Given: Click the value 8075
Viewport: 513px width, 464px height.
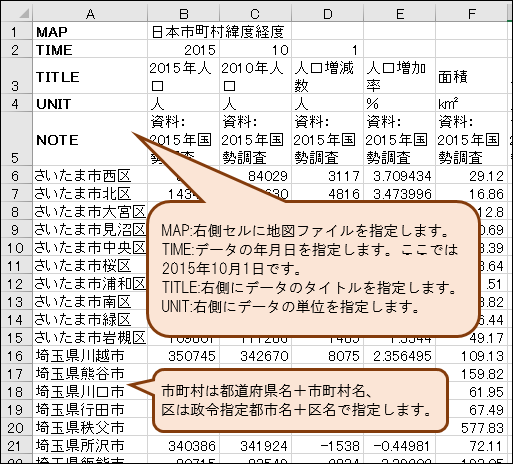Looking at the screenshot, I should [x=344, y=356].
